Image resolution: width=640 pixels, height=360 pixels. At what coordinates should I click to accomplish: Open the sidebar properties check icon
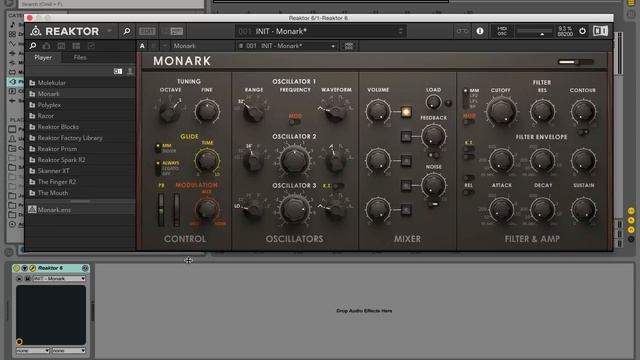(91, 46)
